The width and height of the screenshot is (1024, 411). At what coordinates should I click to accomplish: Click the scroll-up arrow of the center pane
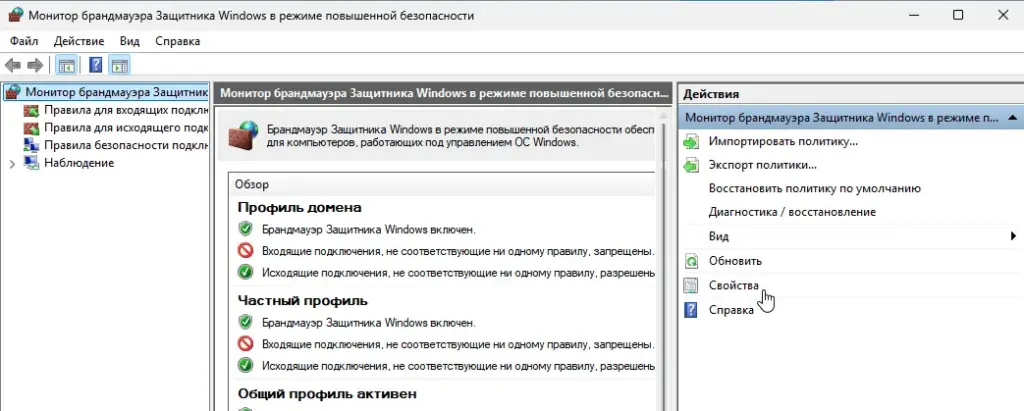point(665,116)
